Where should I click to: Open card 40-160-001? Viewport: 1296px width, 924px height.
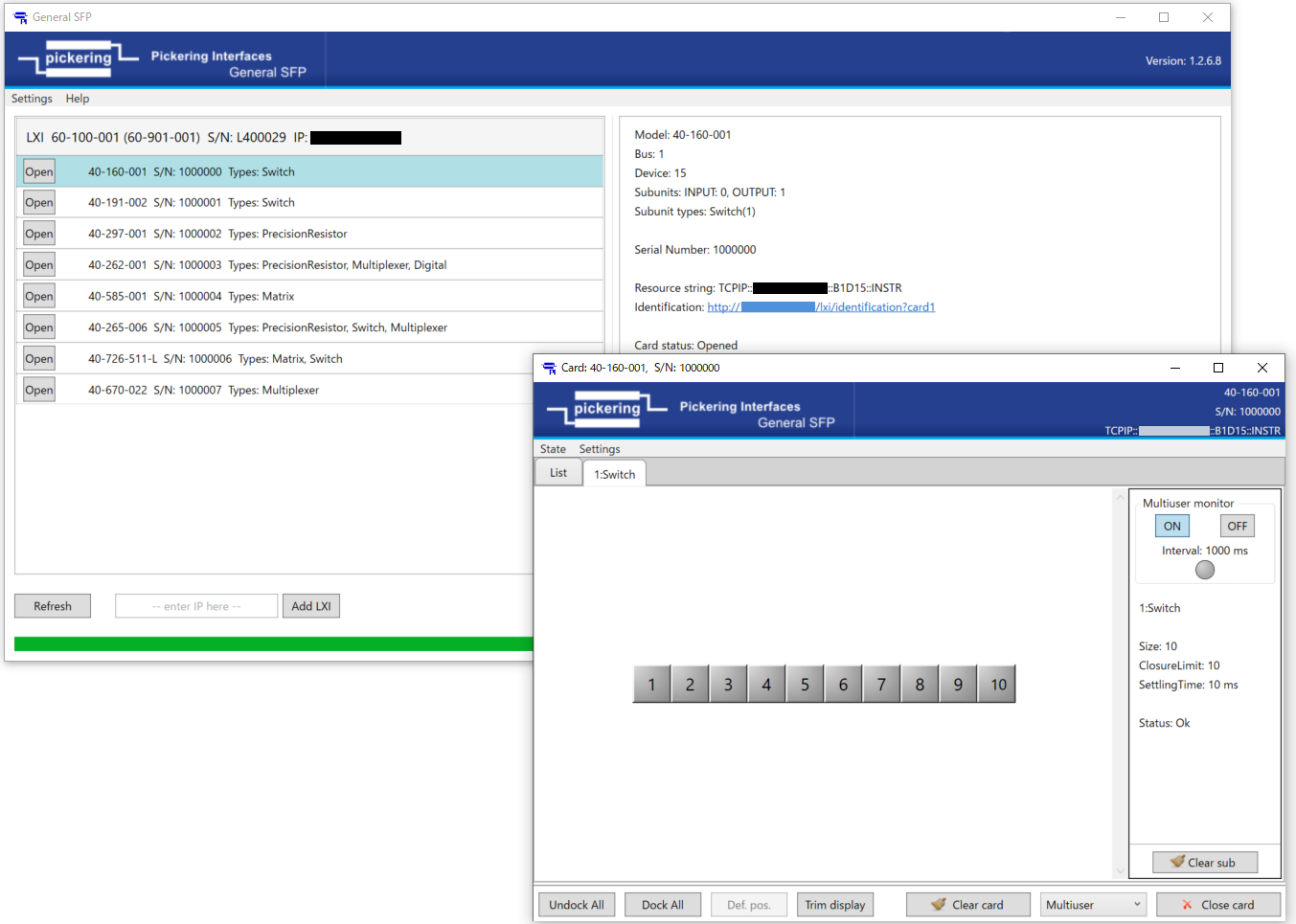(x=39, y=172)
